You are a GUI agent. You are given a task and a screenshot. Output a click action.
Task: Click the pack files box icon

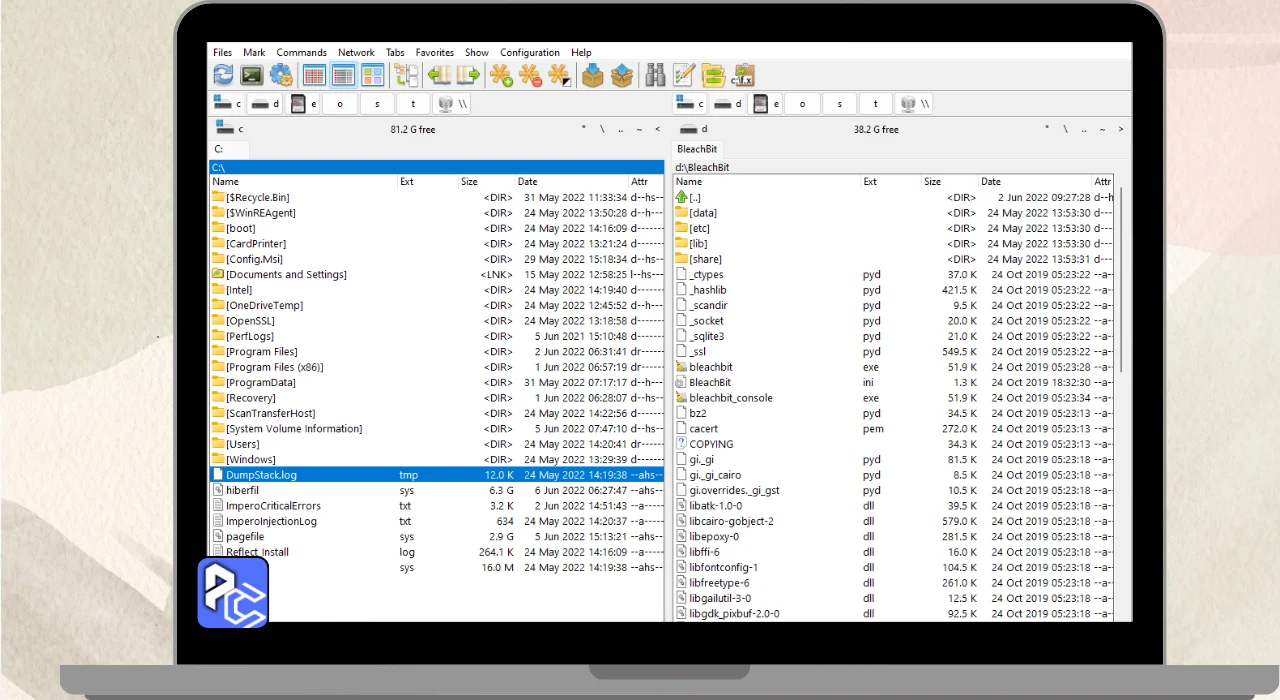[x=593, y=75]
